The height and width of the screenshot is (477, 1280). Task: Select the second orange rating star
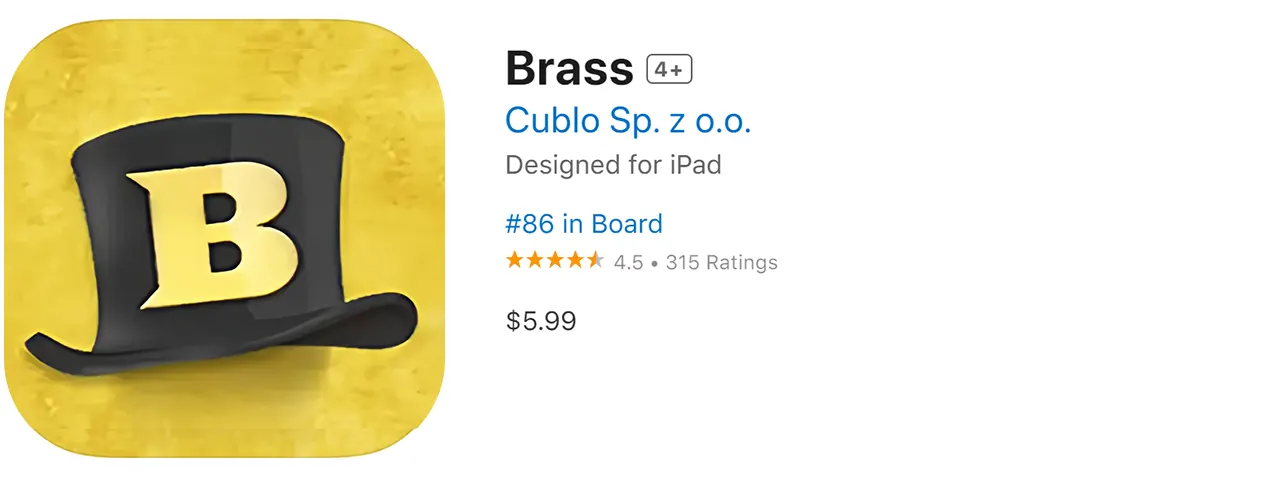(535, 262)
